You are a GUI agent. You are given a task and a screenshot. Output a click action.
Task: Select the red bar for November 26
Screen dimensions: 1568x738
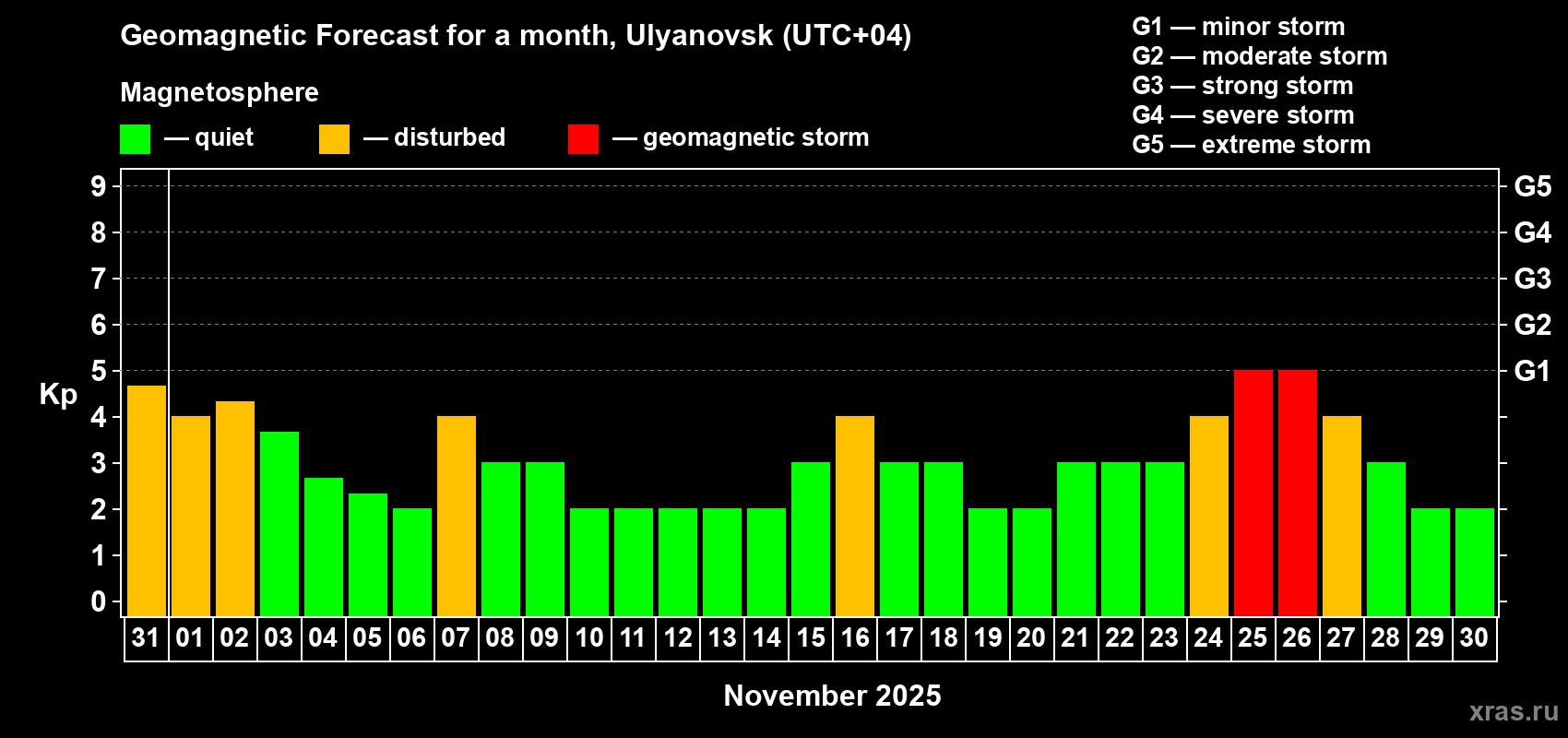point(1298,494)
